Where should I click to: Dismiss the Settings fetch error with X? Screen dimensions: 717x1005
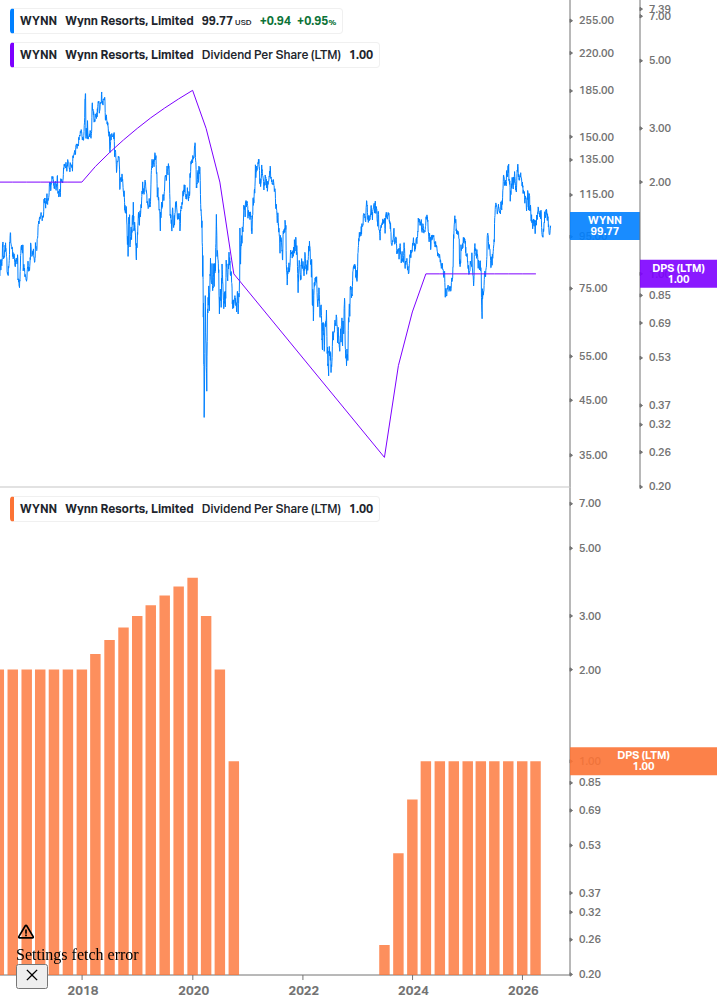point(32,976)
